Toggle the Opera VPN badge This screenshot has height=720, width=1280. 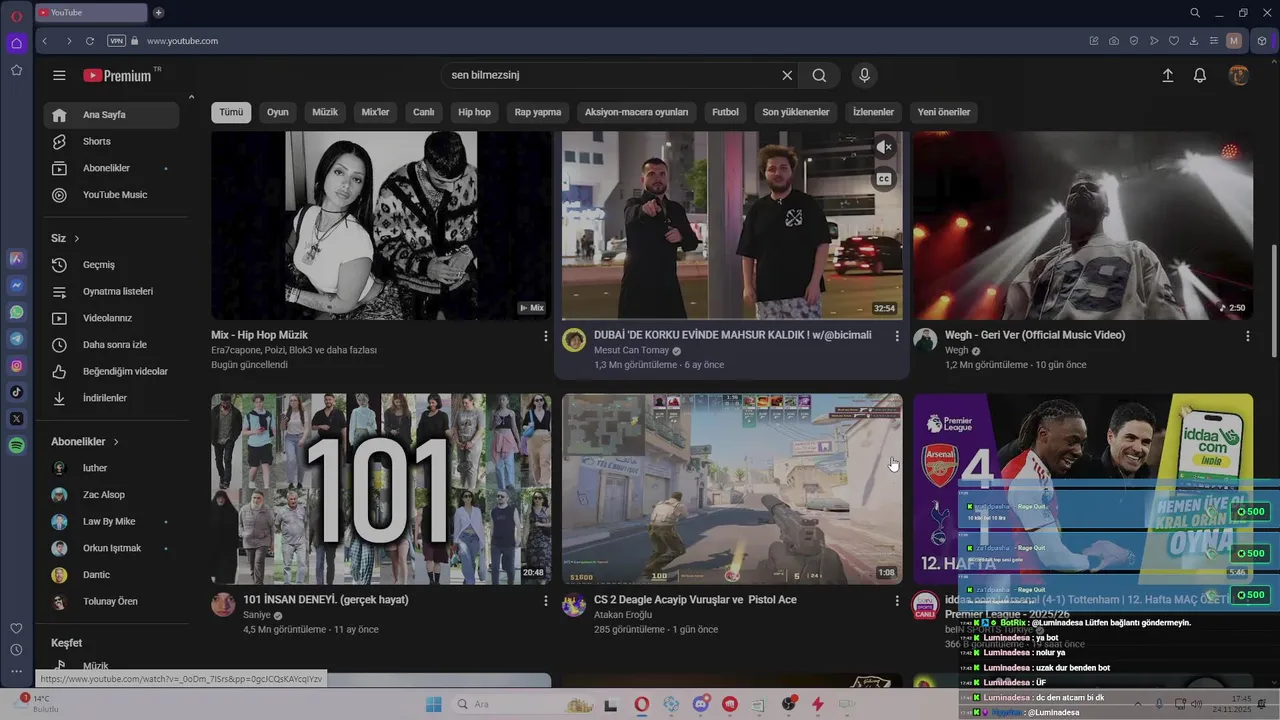click(116, 41)
